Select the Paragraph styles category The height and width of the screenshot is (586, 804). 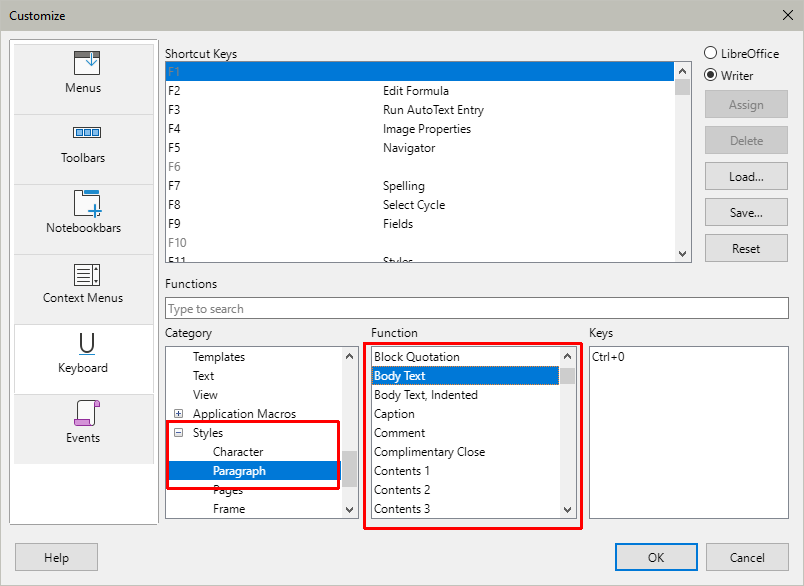click(x=239, y=470)
